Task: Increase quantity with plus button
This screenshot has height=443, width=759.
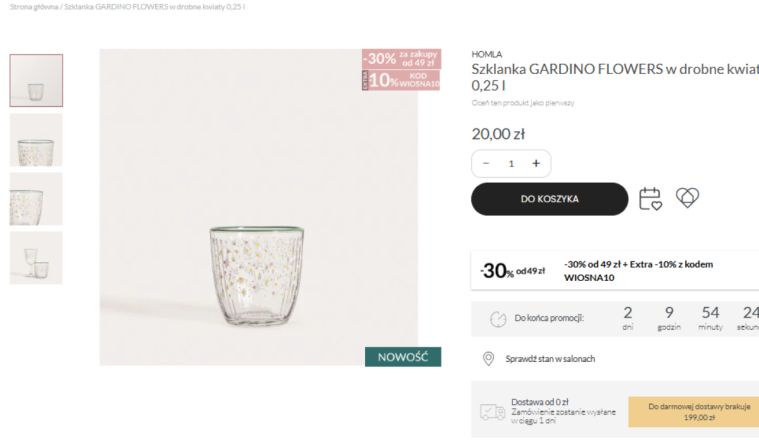Action: click(x=536, y=163)
